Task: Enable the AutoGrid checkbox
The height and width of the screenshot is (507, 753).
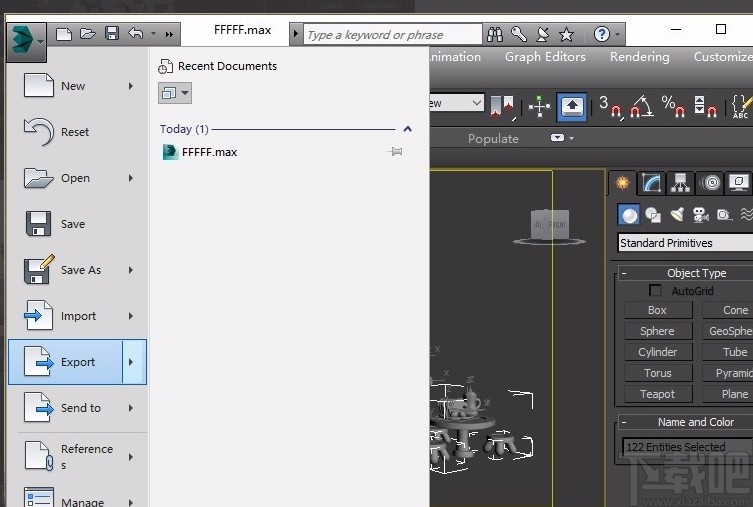Action: click(x=655, y=290)
